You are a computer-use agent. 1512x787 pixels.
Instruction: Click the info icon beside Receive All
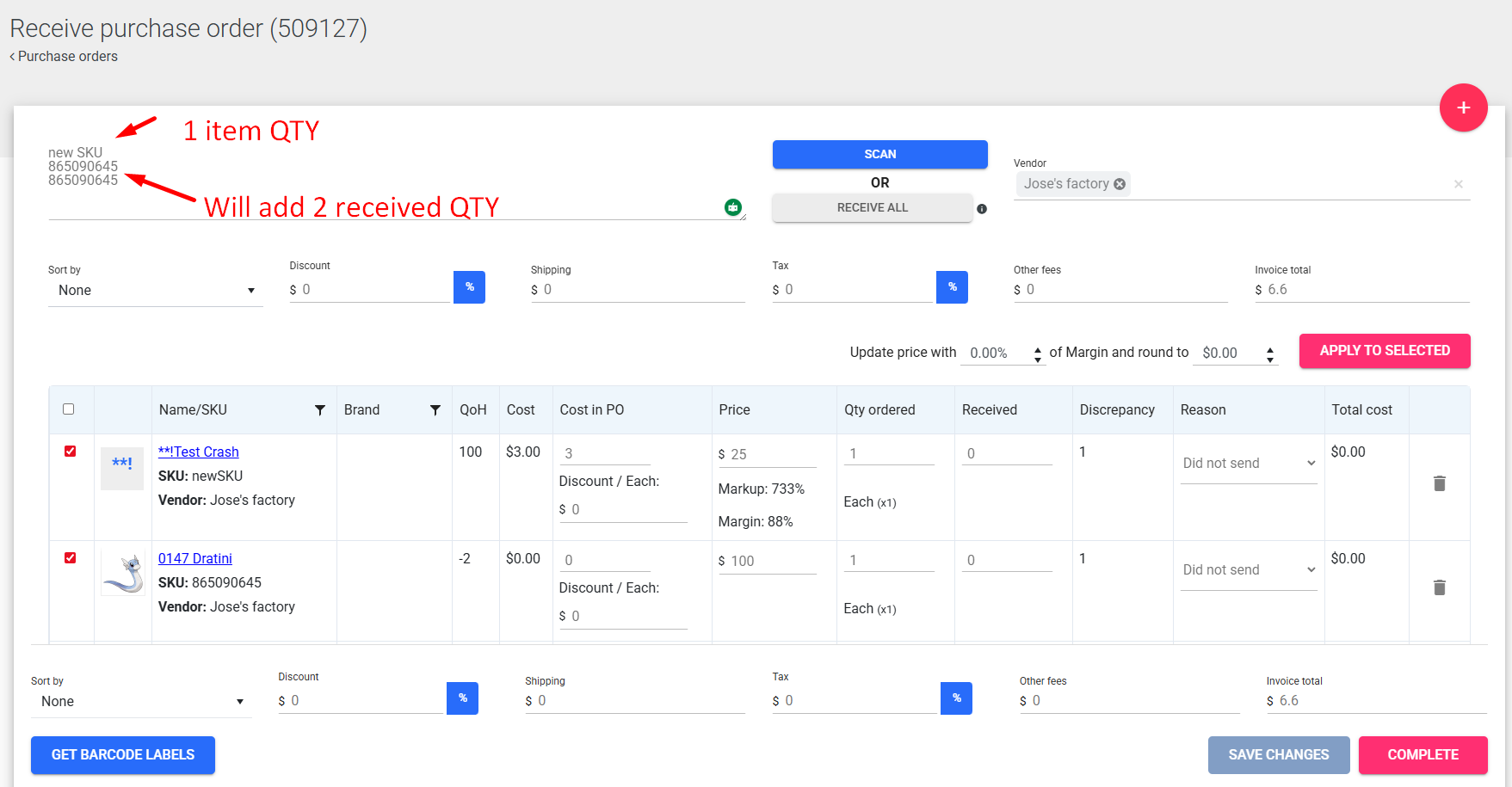pos(982,209)
